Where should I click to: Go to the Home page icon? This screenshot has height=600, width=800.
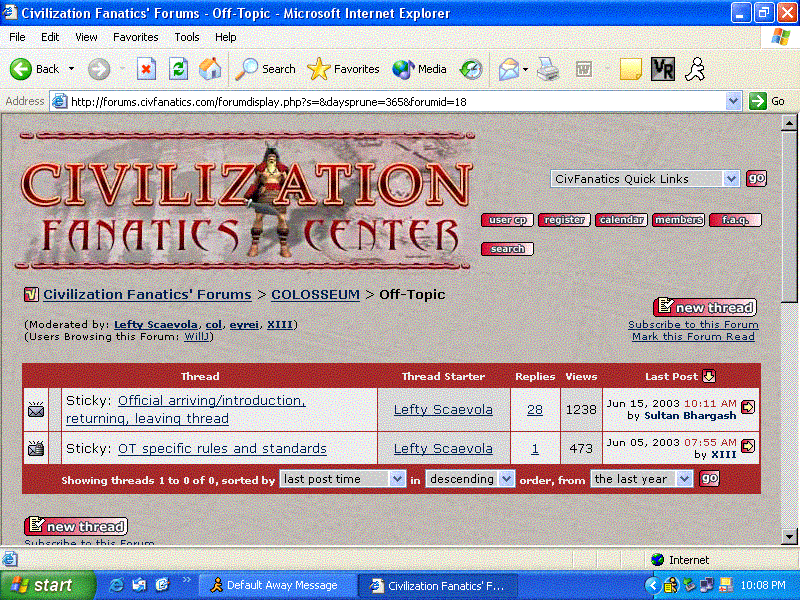[x=210, y=69]
